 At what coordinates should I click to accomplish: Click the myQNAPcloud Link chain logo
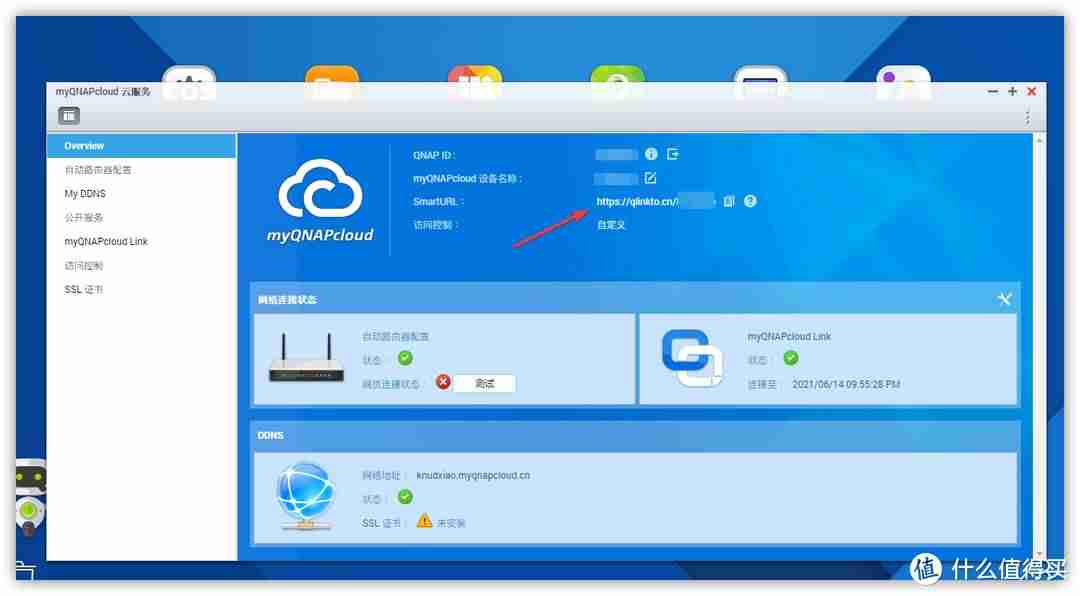coord(692,358)
